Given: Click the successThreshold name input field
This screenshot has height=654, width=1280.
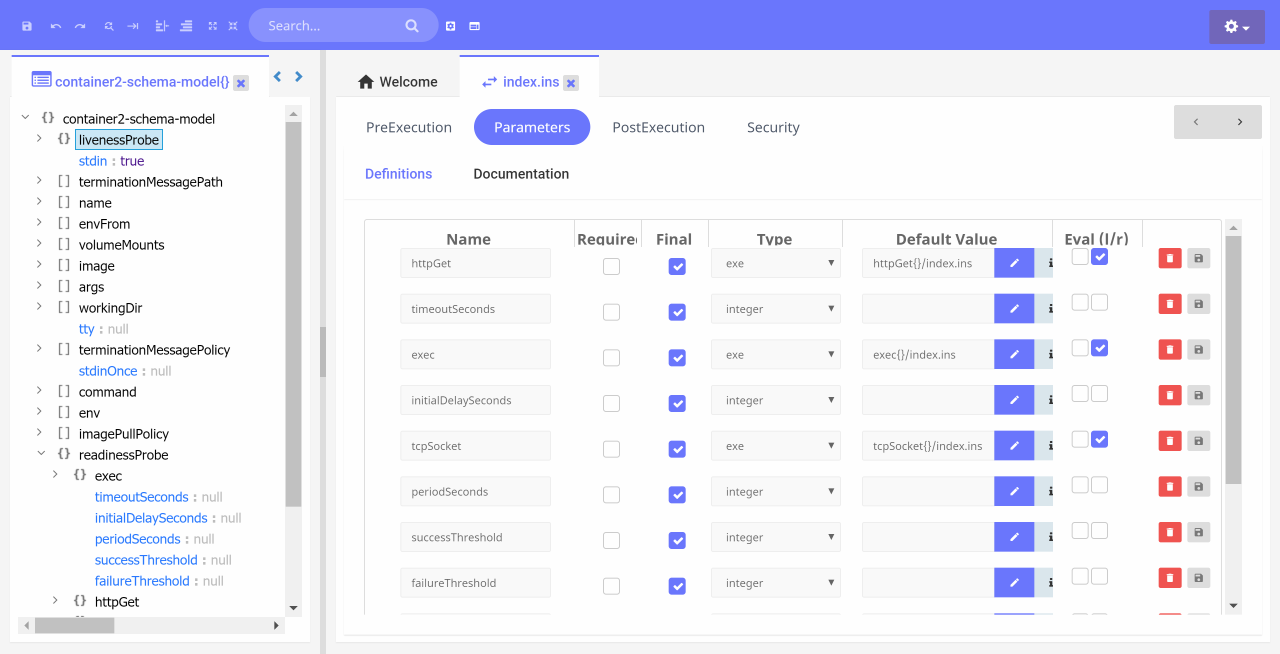Looking at the screenshot, I should (475, 537).
